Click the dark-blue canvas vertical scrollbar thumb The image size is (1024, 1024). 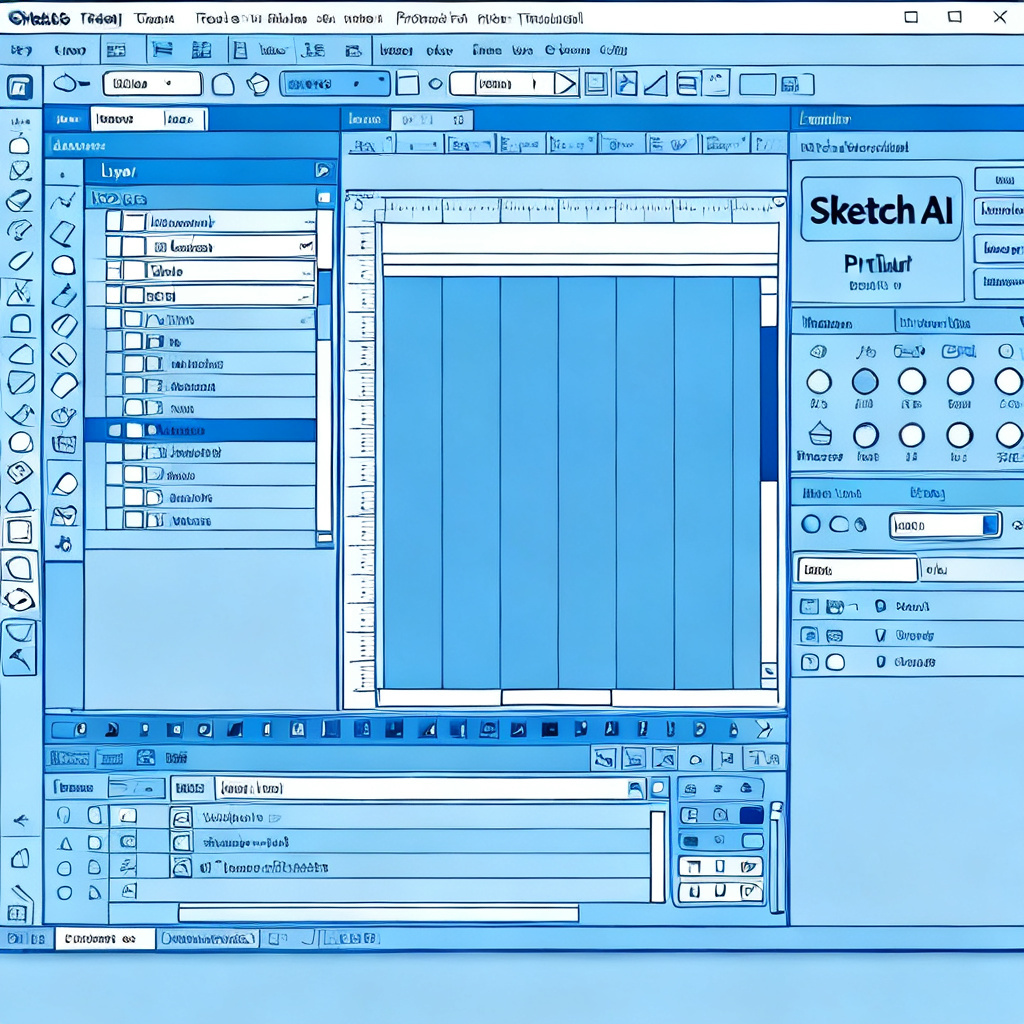[x=769, y=404]
